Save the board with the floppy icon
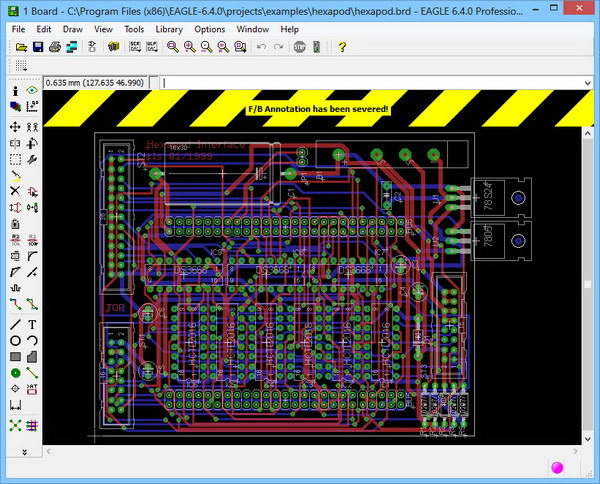 (x=37, y=47)
